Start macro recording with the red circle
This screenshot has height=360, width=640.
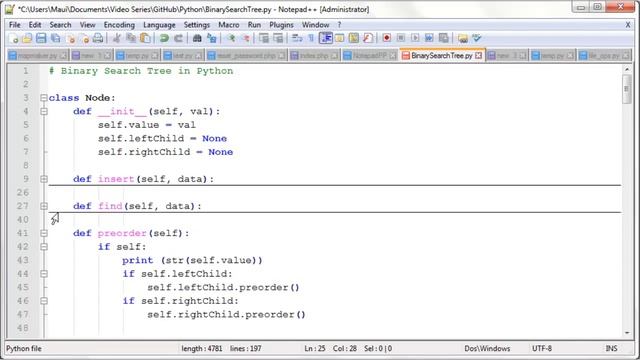pyautogui.click(x=387, y=38)
